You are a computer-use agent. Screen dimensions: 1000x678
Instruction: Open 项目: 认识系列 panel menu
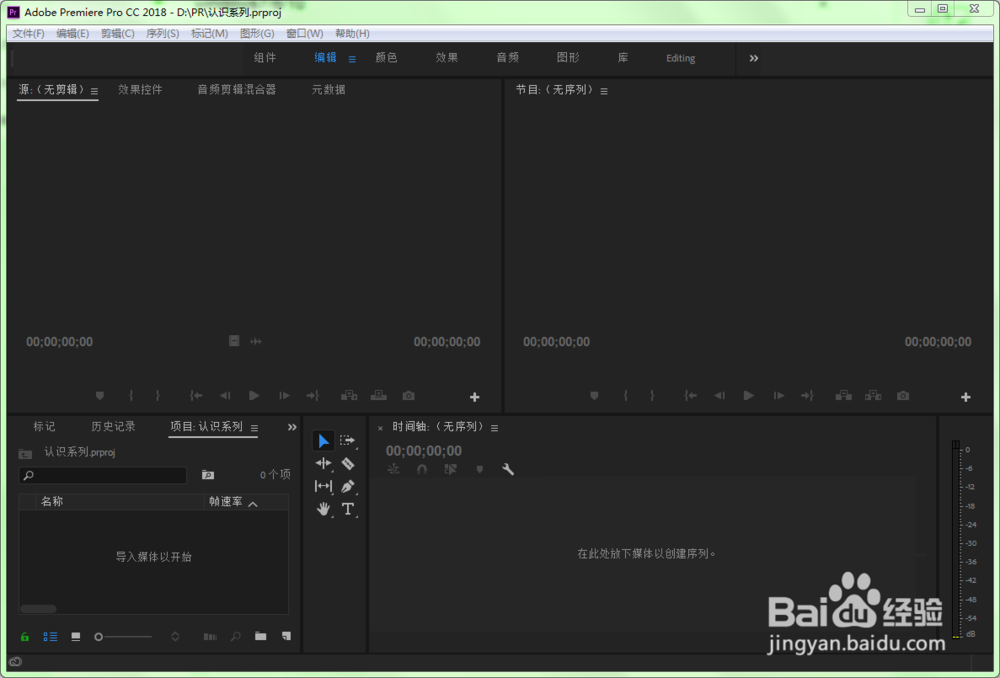tap(254, 428)
